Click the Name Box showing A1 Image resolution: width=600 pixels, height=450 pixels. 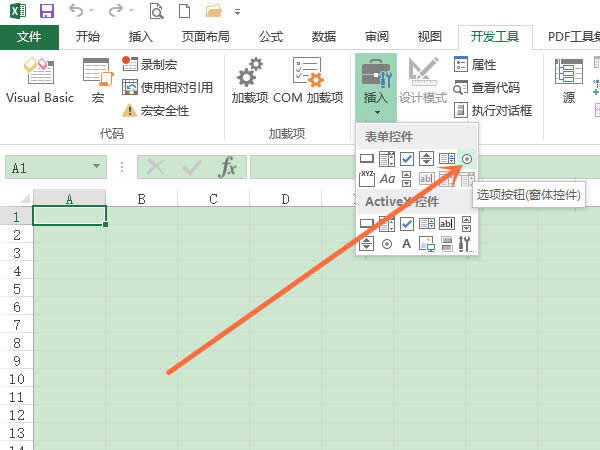pos(56,167)
